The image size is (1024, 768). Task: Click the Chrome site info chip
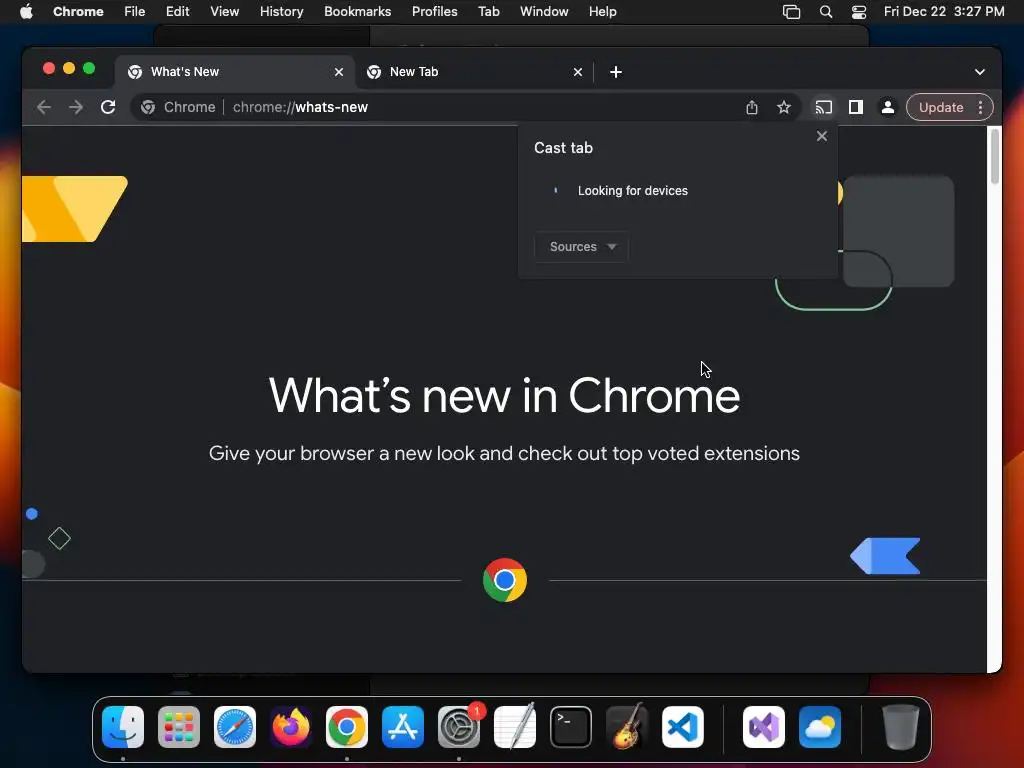point(178,107)
